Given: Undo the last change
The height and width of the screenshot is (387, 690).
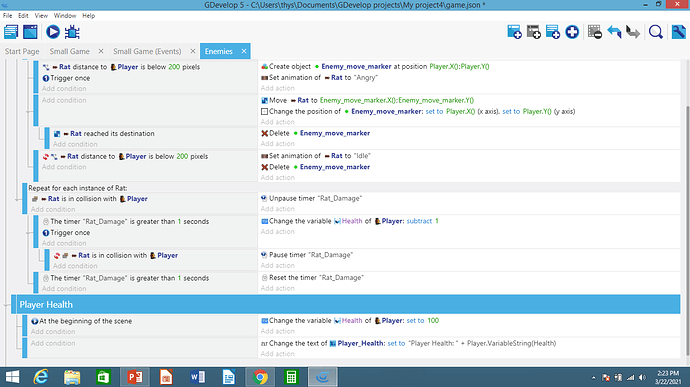Looking at the screenshot, I should click(614, 32).
